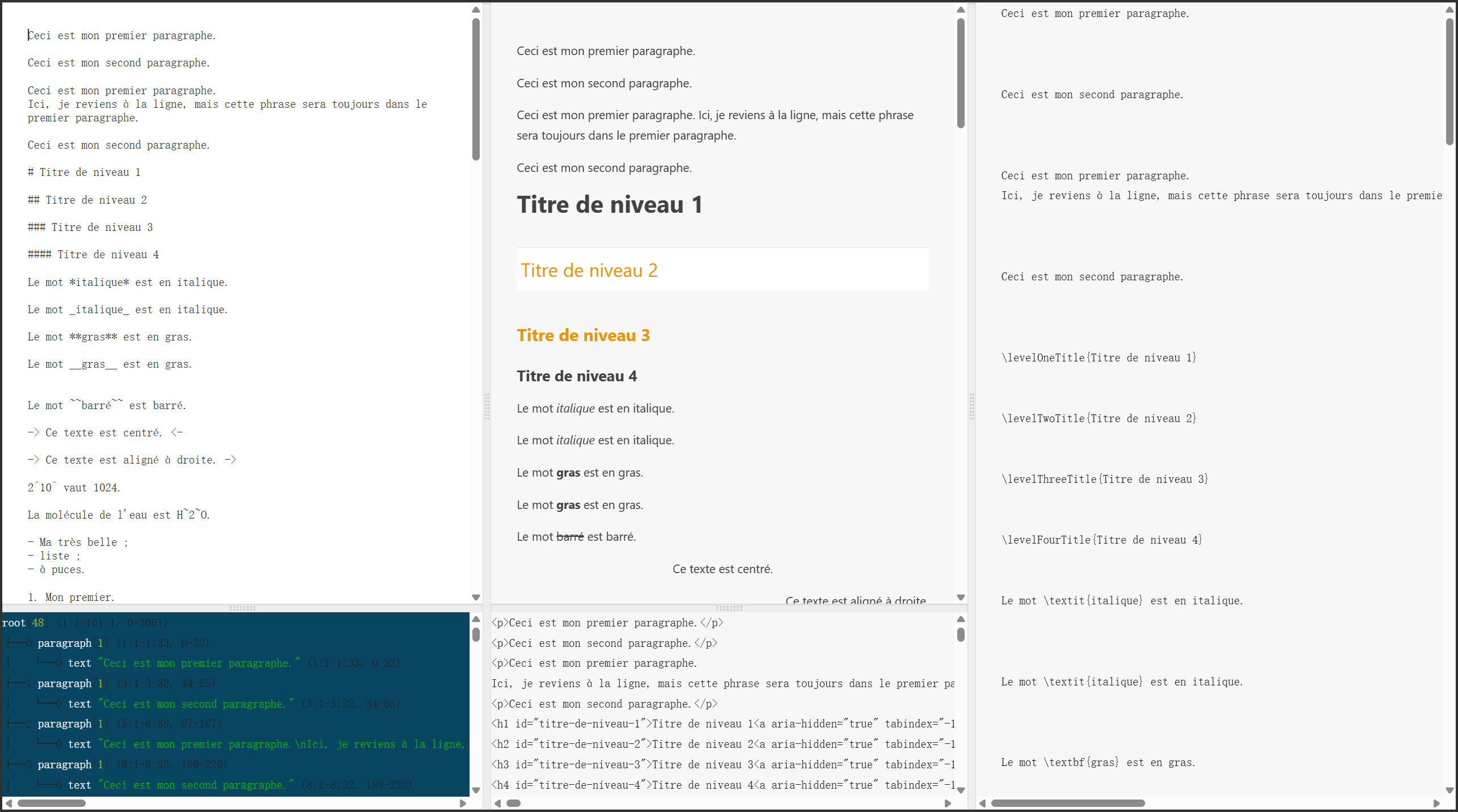Click the orange 'Titre de niveau 2' heading in preview

click(589, 270)
